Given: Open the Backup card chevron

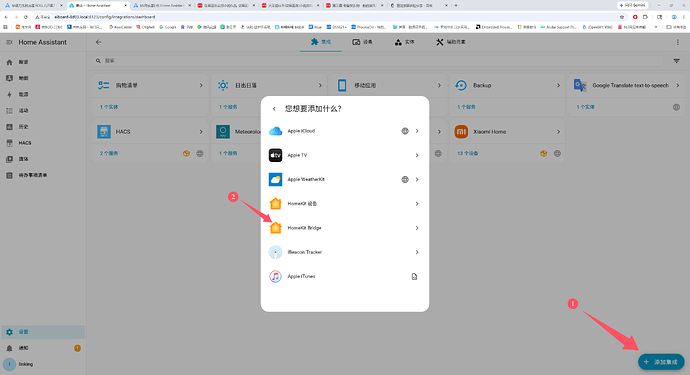Looking at the screenshot, I should [558, 85].
